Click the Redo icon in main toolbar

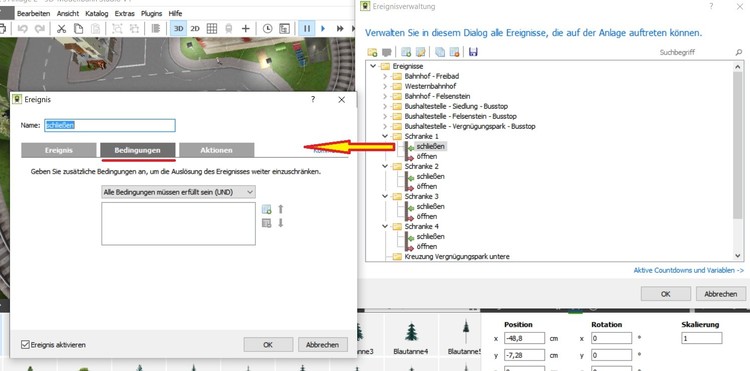[x=39, y=29]
